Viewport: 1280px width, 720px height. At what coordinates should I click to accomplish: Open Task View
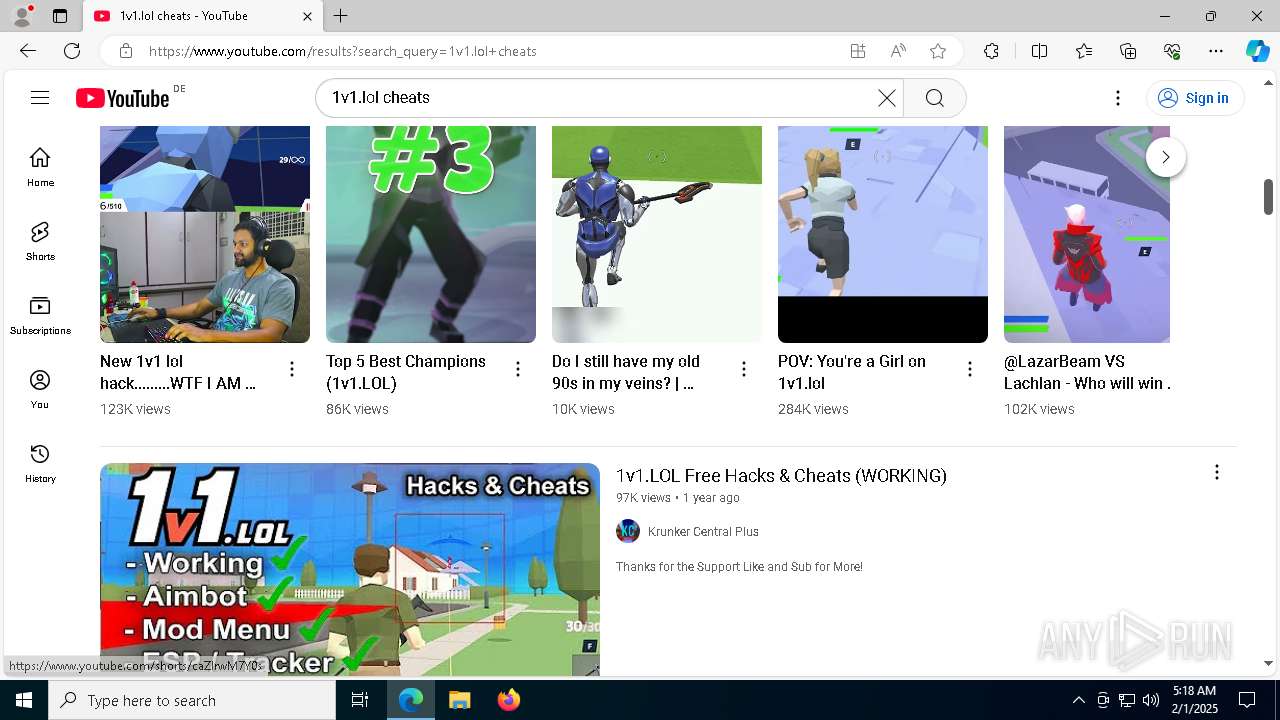(x=360, y=700)
